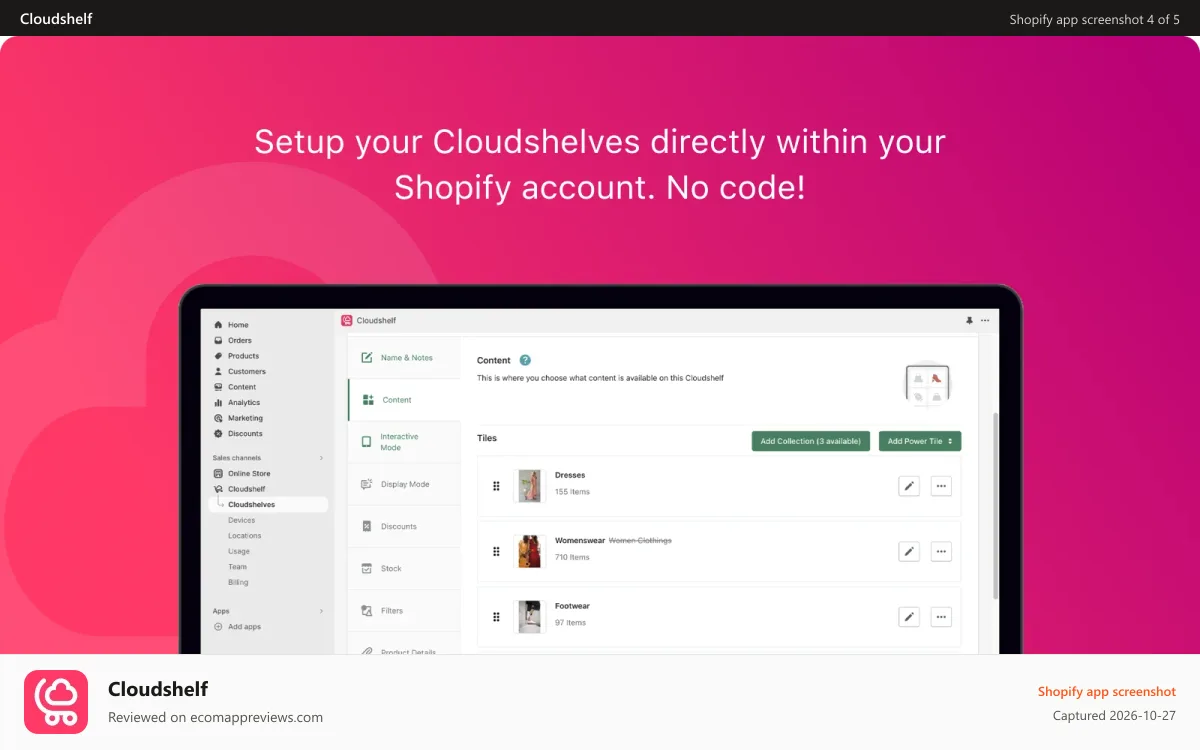Go to Marketing section
The height and width of the screenshot is (750, 1200).
245,418
